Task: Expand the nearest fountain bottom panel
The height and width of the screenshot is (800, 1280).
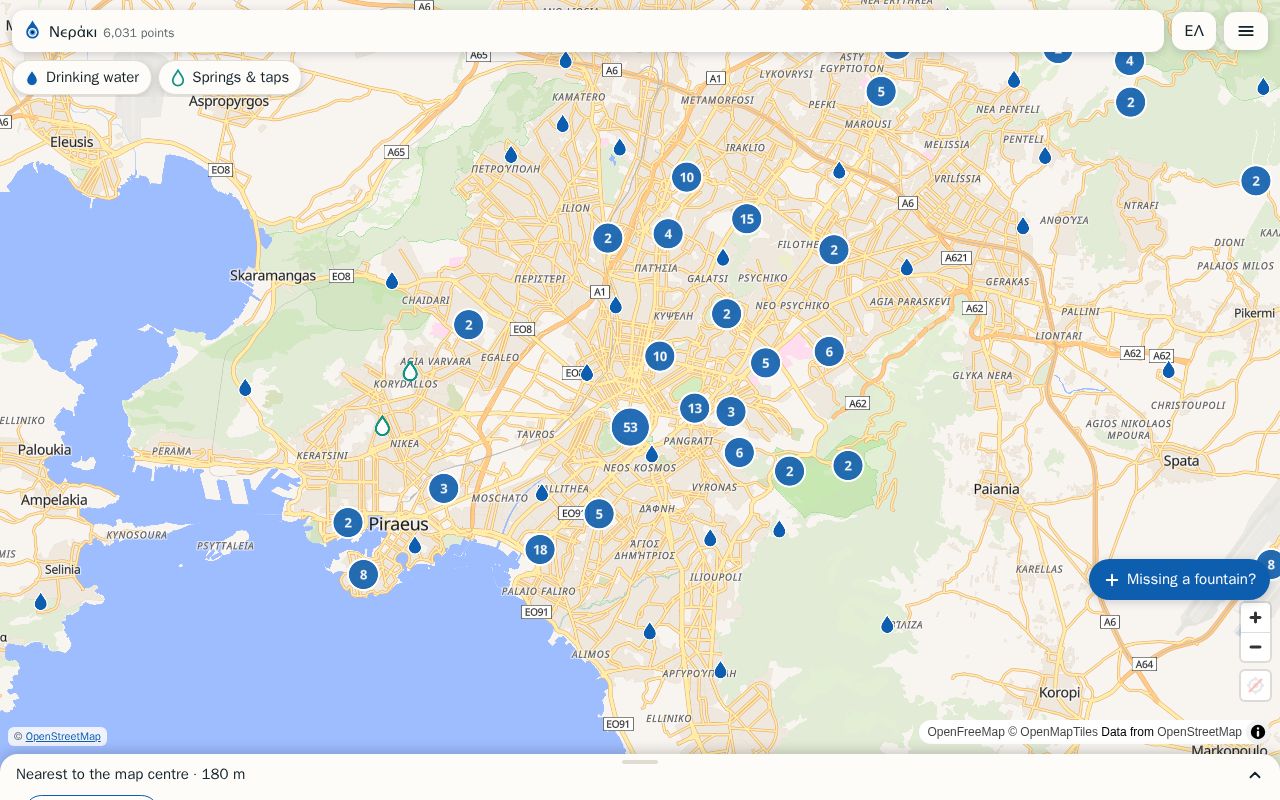Action: tap(1255, 775)
